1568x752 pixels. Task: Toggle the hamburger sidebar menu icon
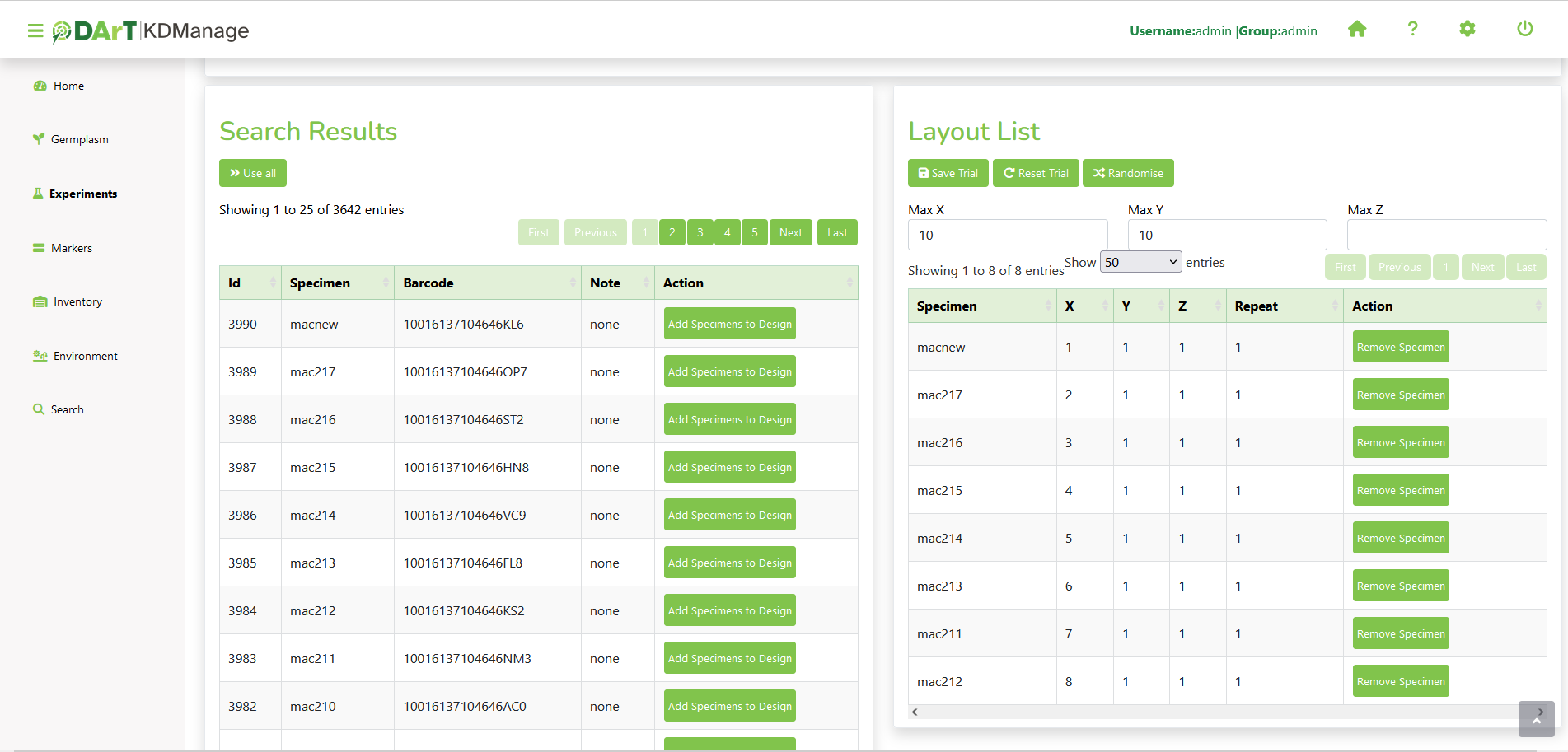tap(35, 30)
